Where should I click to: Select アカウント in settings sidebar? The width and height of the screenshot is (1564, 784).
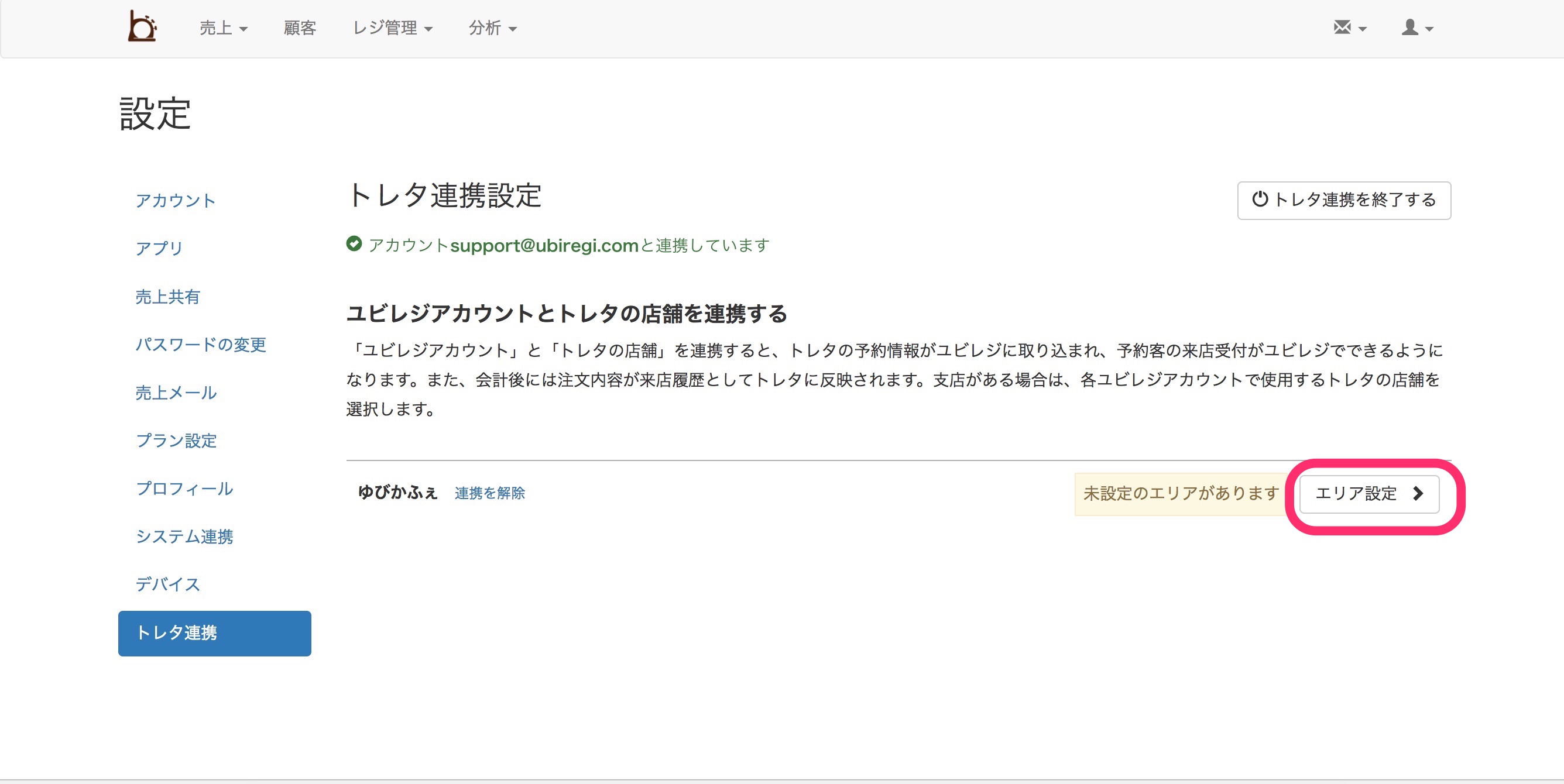click(x=176, y=200)
